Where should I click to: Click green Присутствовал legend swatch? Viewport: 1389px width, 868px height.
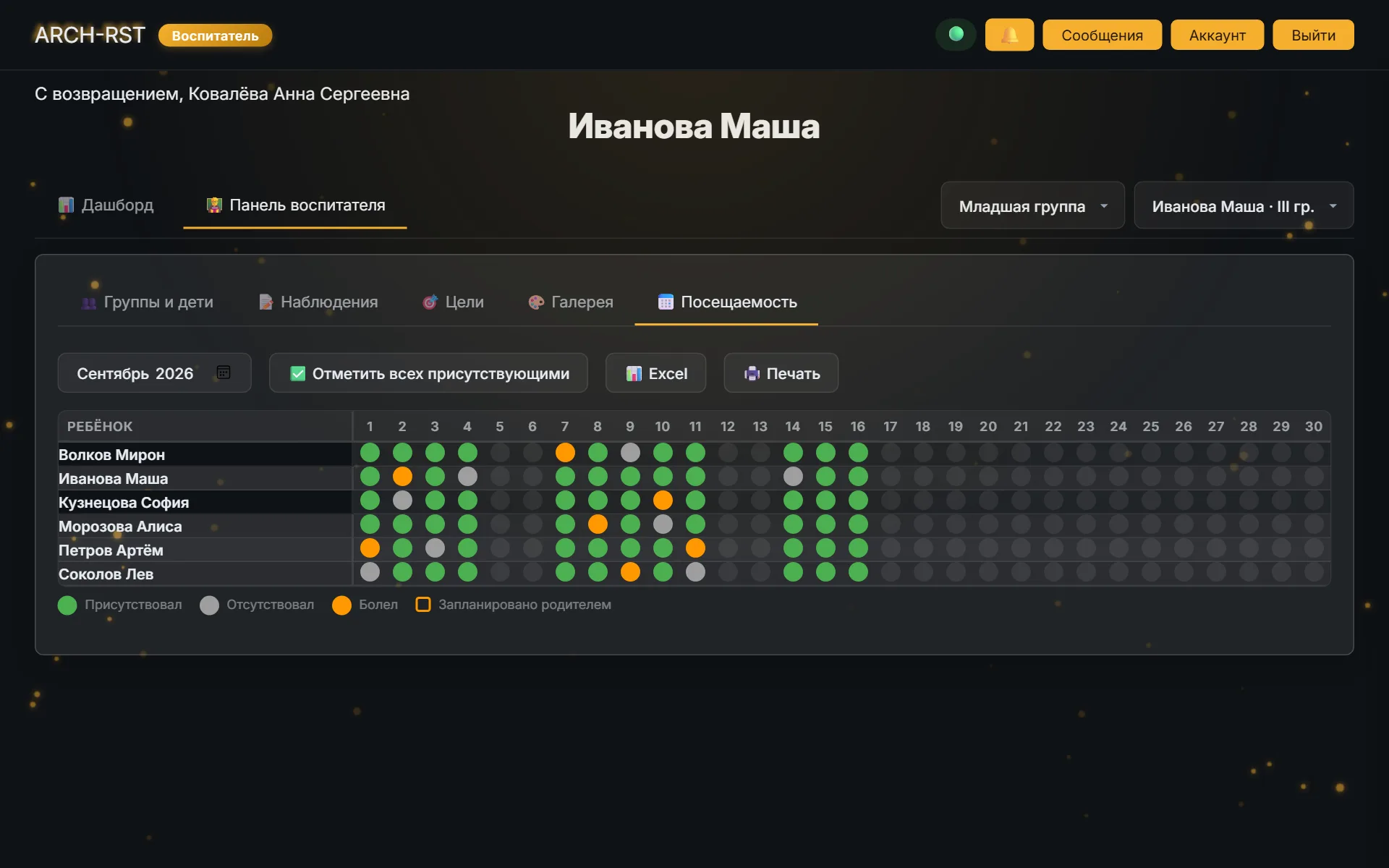[67, 605]
